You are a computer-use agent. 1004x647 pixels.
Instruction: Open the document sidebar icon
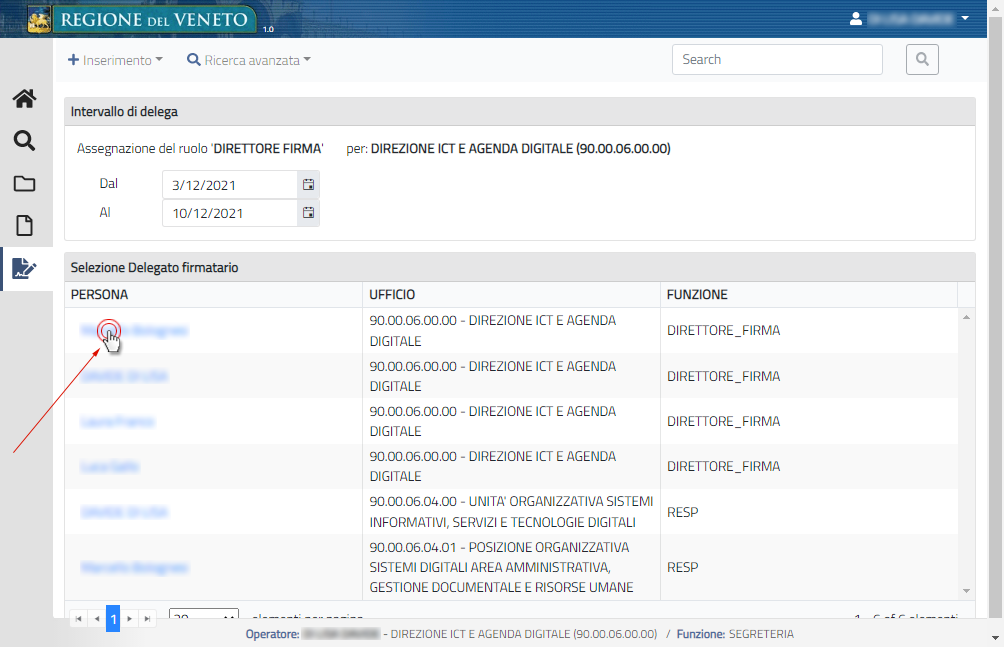point(24,226)
